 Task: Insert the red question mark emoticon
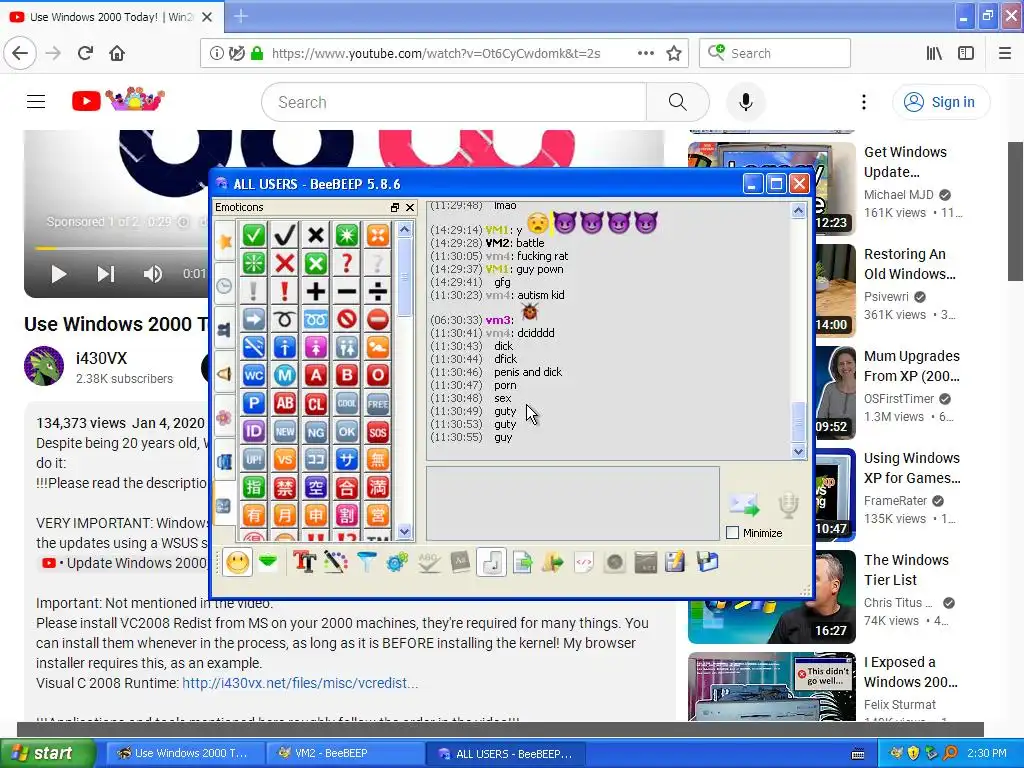coord(347,263)
